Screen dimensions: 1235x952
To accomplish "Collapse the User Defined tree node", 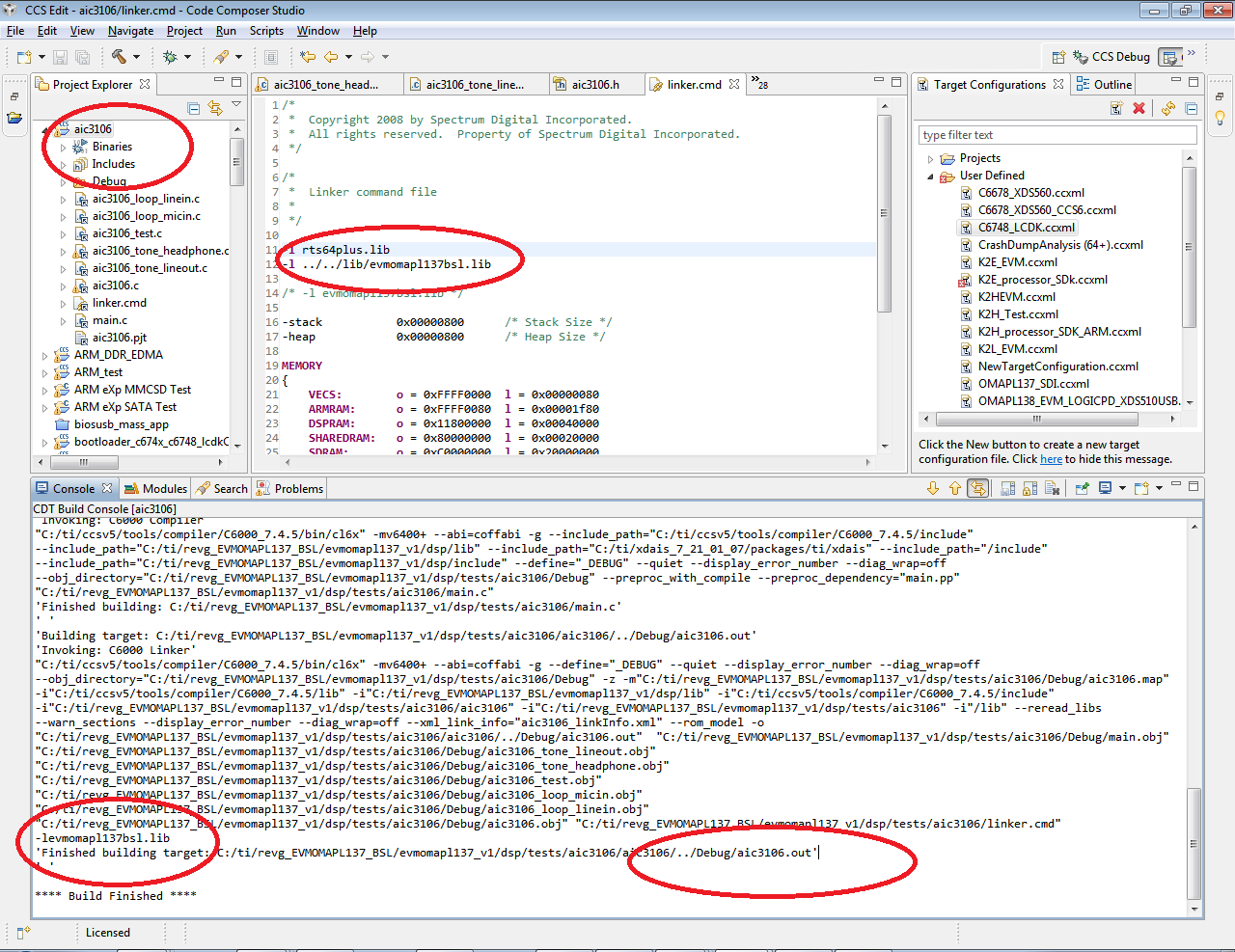I will [930, 177].
